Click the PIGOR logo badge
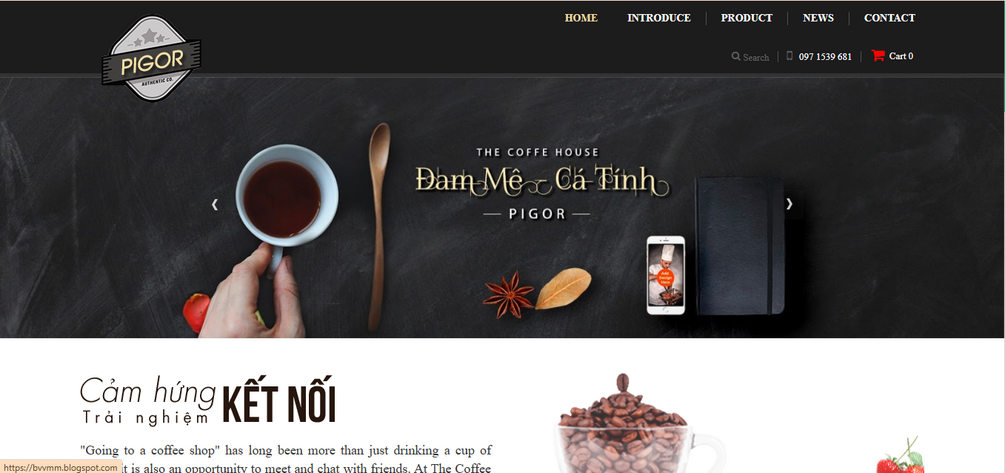The width and height of the screenshot is (1005, 473). click(x=151, y=58)
